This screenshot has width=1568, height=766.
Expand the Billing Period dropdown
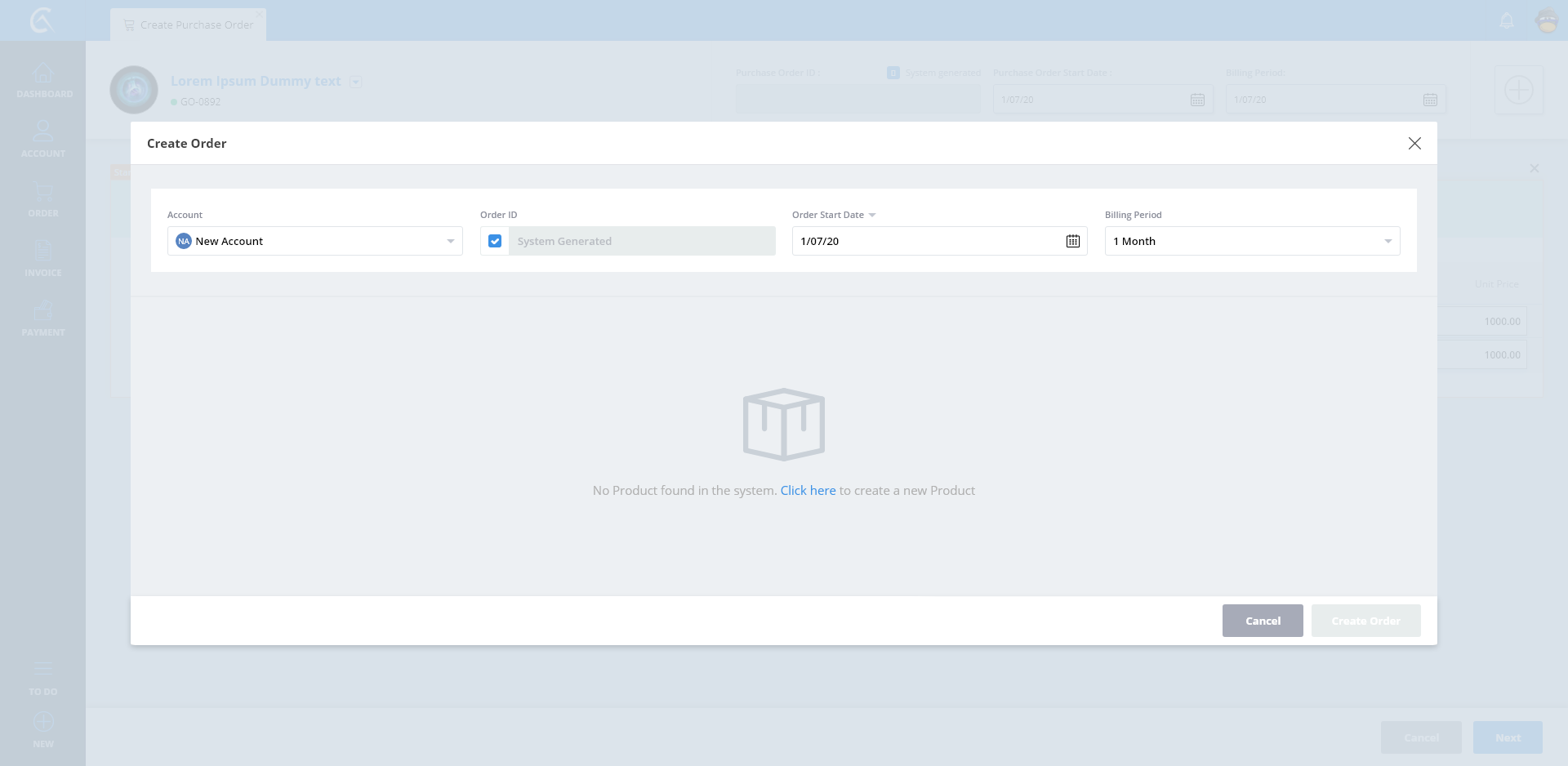1252,241
